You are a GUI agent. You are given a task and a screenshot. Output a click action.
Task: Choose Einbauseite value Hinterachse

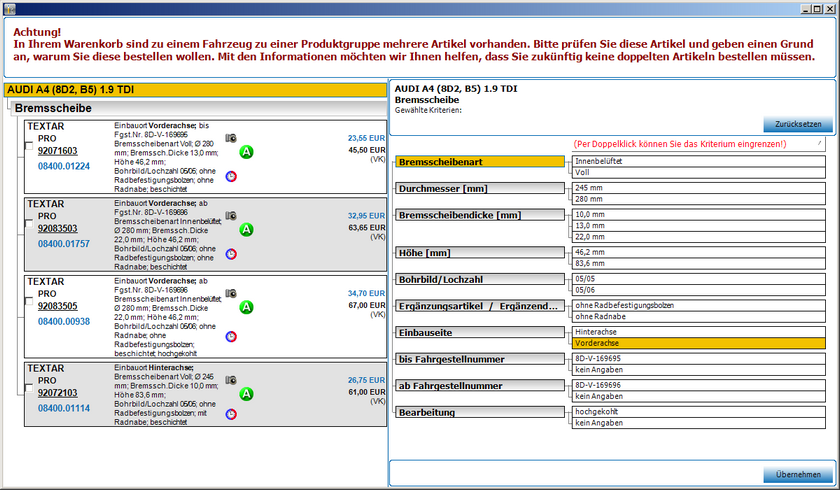coord(699,332)
